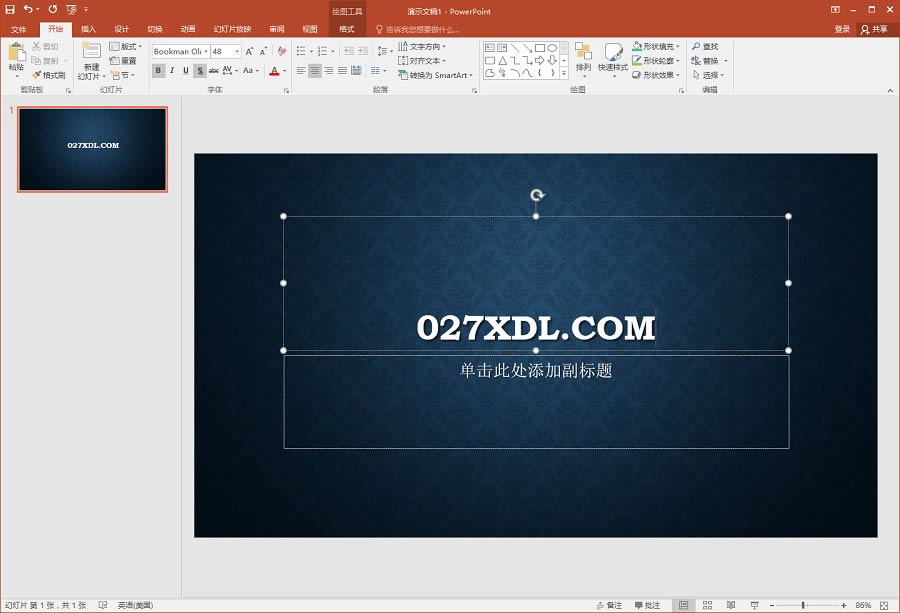The image size is (900, 613).
Task: Open the Shape Outline (形状轮廓) dropdown
Action: coord(655,61)
